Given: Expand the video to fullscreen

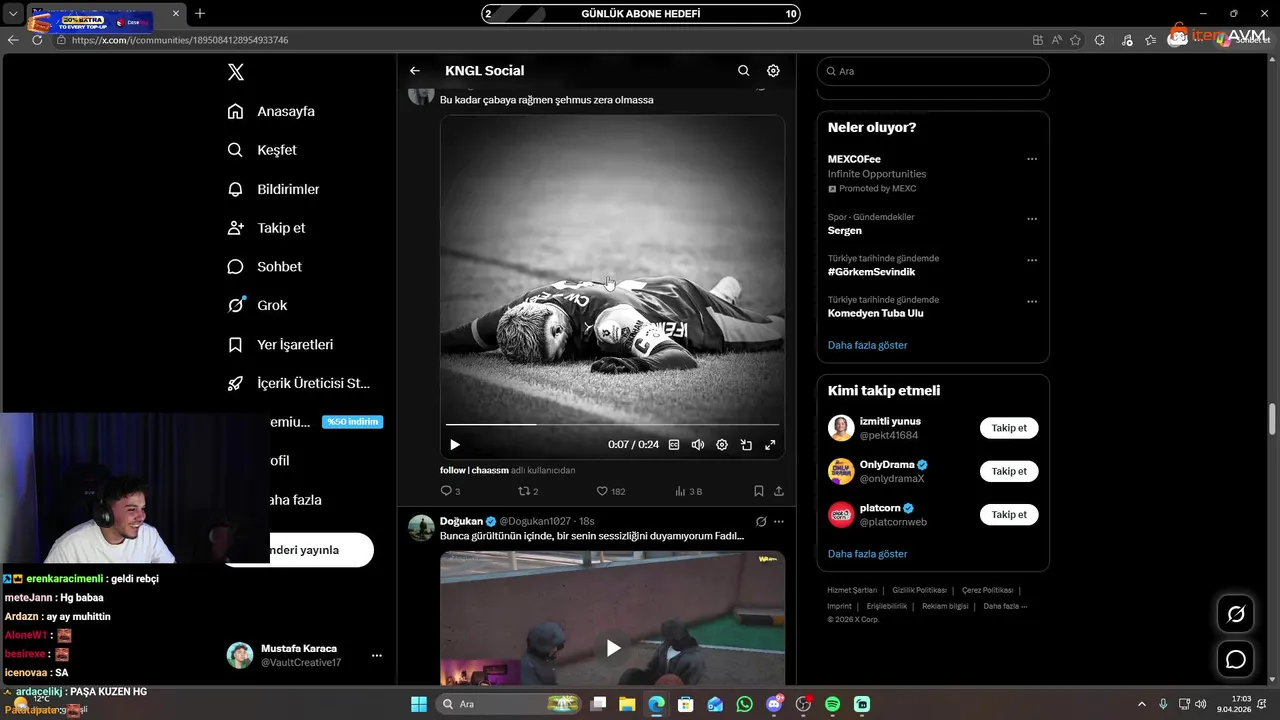Looking at the screenshot, I should tap(770, 445).
